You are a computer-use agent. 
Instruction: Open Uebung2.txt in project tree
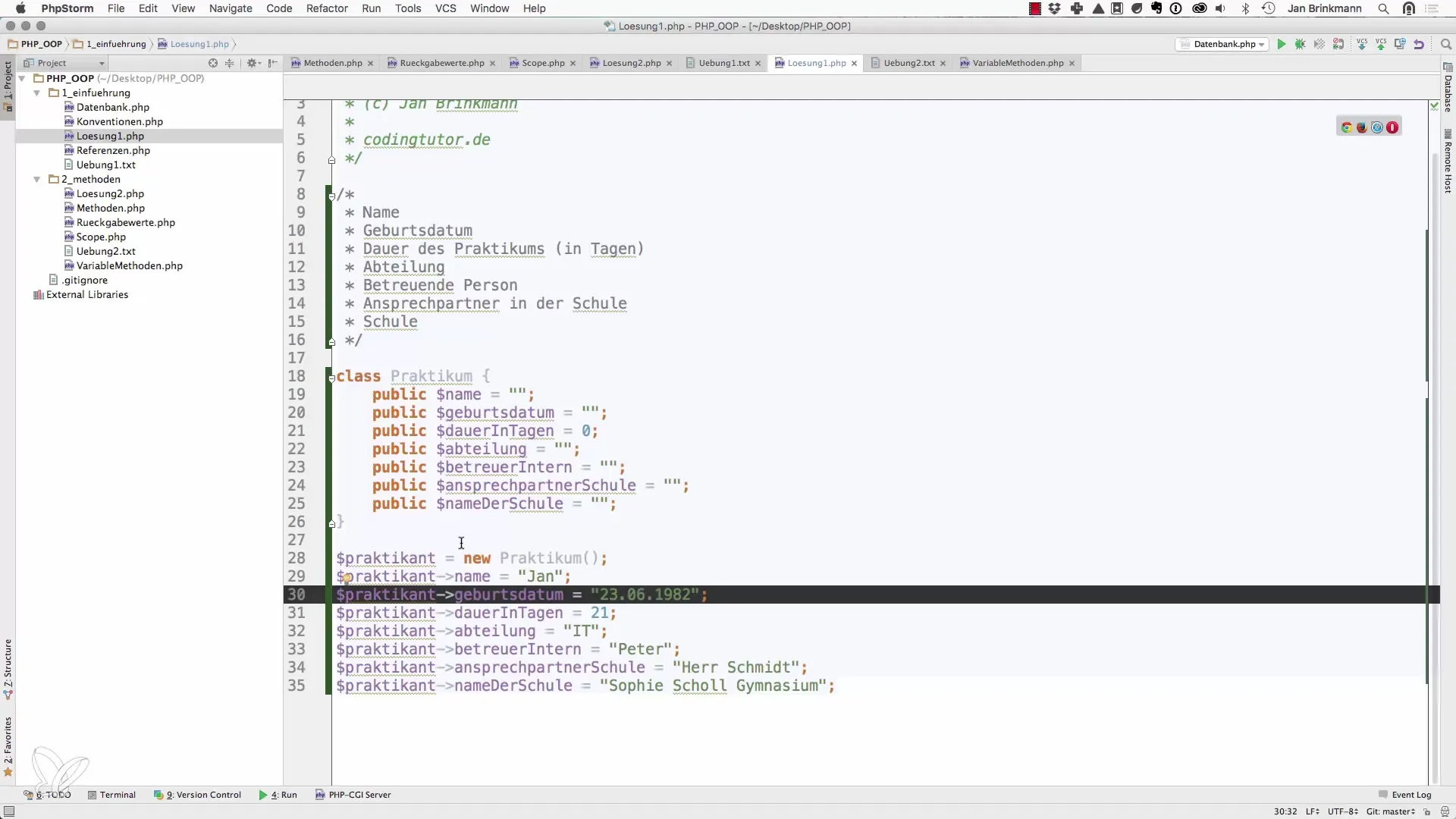point(105,252)
